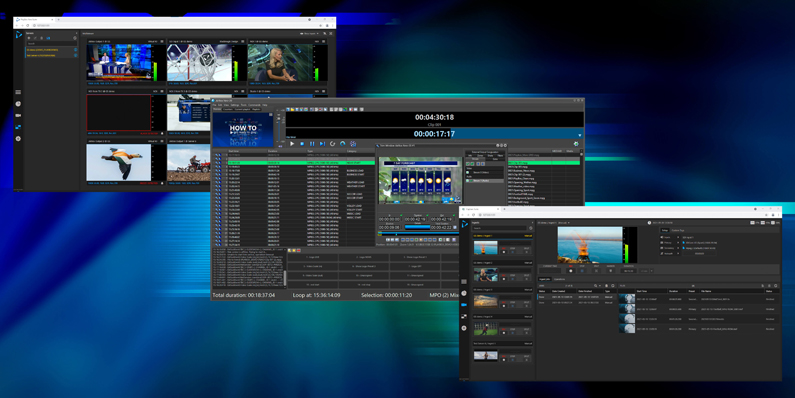
Task: Open the clock icon in Multiviewer sidebar
Action: [x=18, y=104]
